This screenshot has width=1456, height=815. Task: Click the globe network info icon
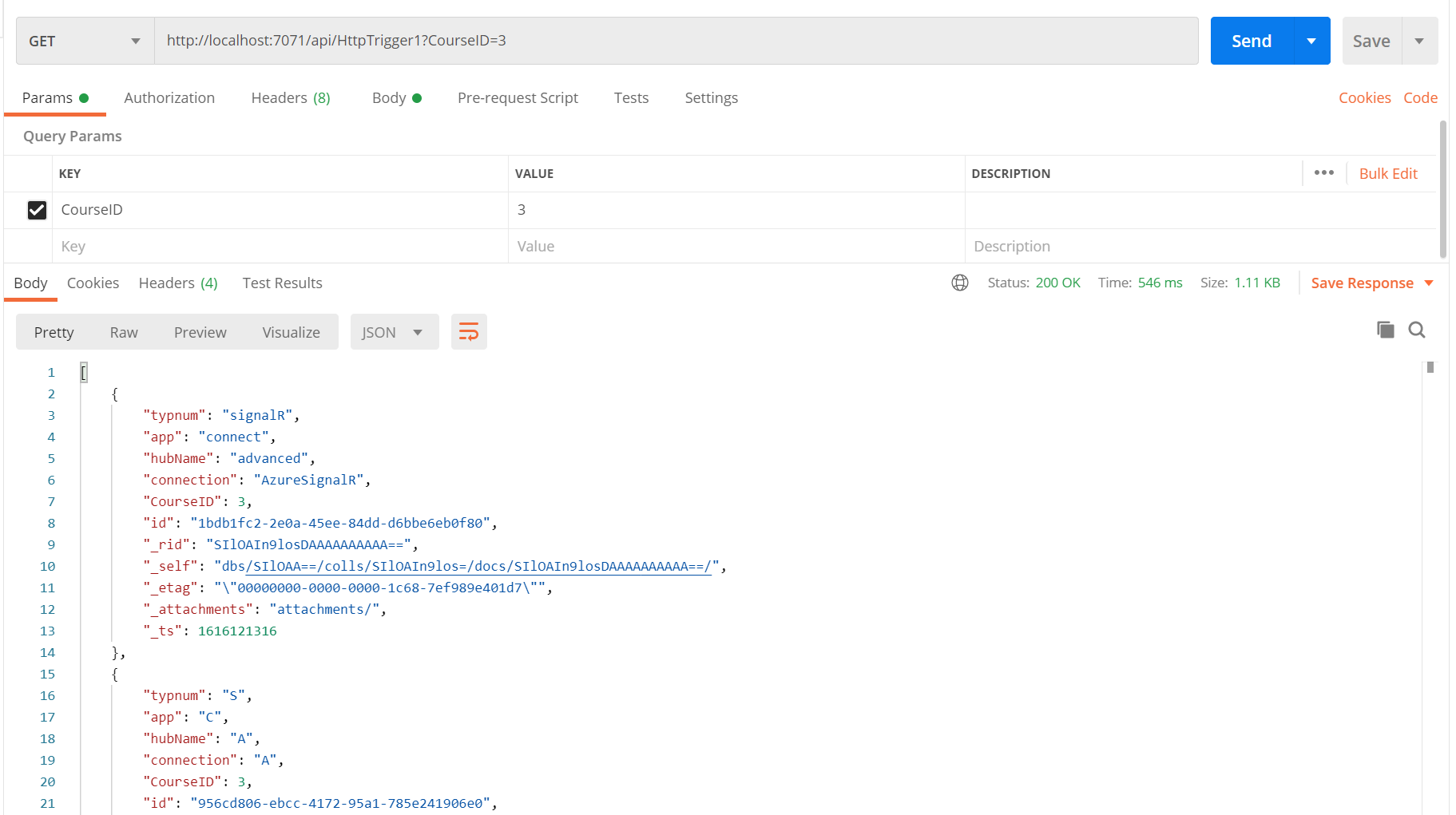960,283
